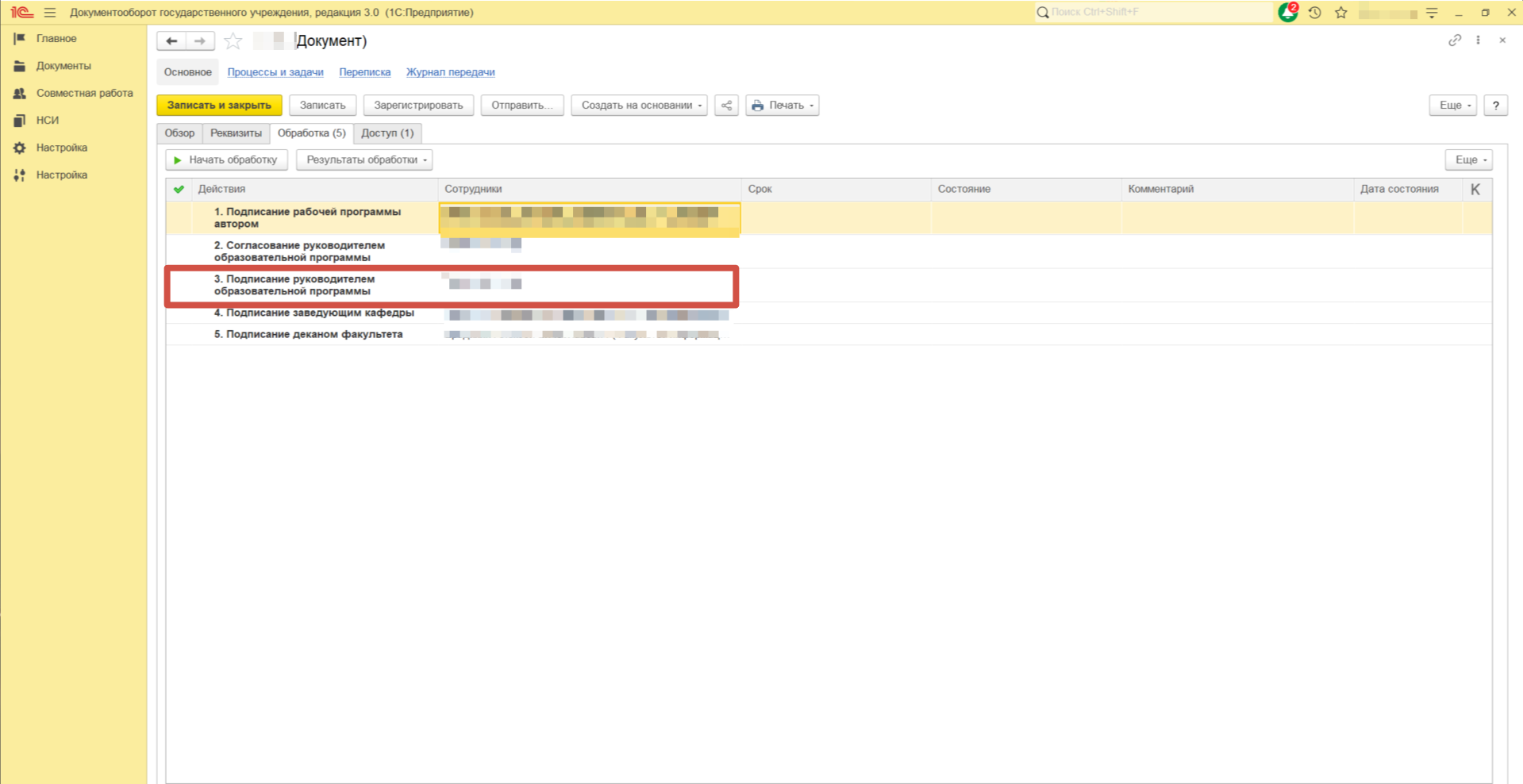The height and width of the screenshot is (784, 1523).
Task: Click the share icon in toolbar
Action: tap(726, 106)
